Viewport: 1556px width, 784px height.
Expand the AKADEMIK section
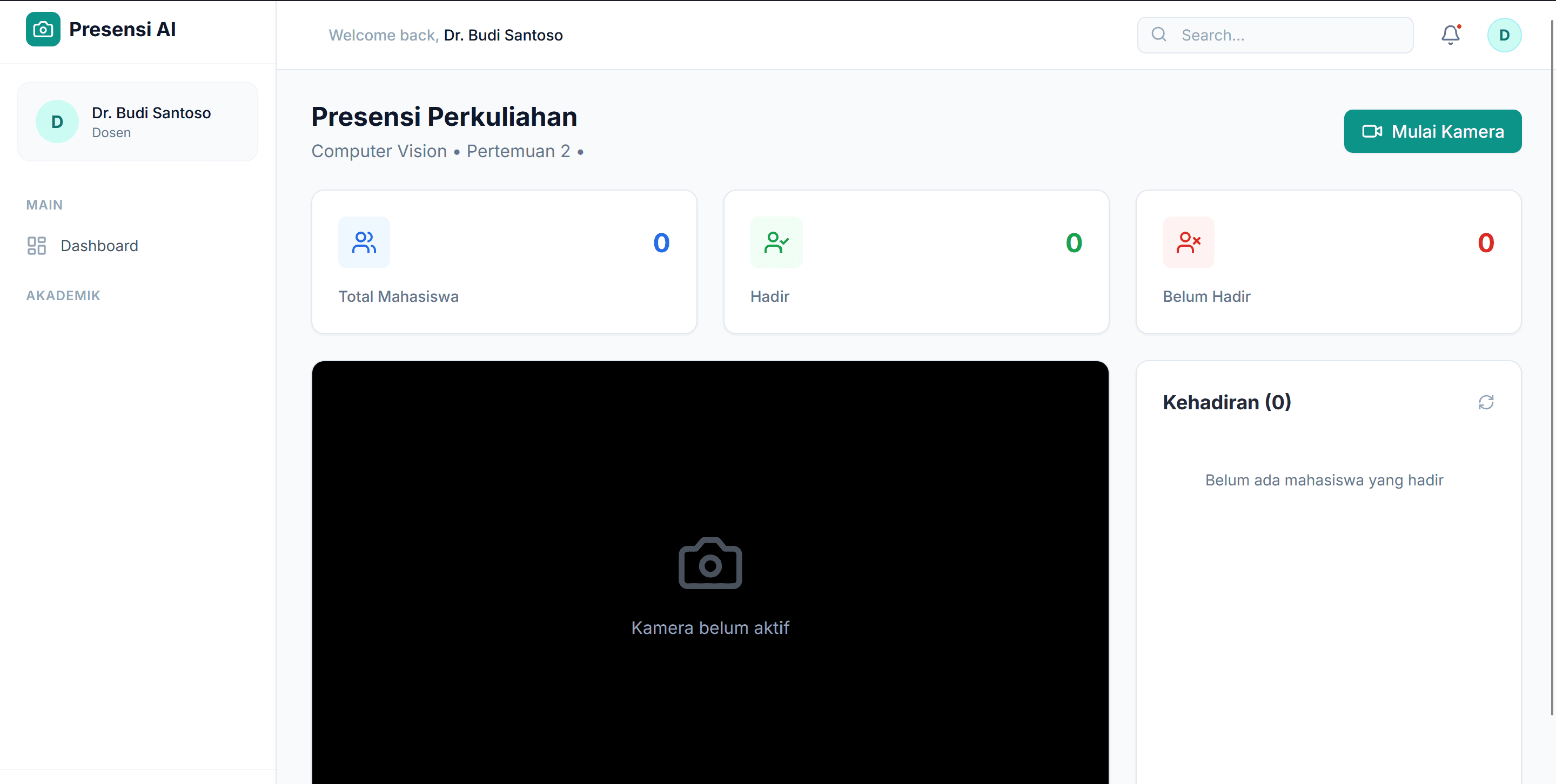tap(63, 295)
